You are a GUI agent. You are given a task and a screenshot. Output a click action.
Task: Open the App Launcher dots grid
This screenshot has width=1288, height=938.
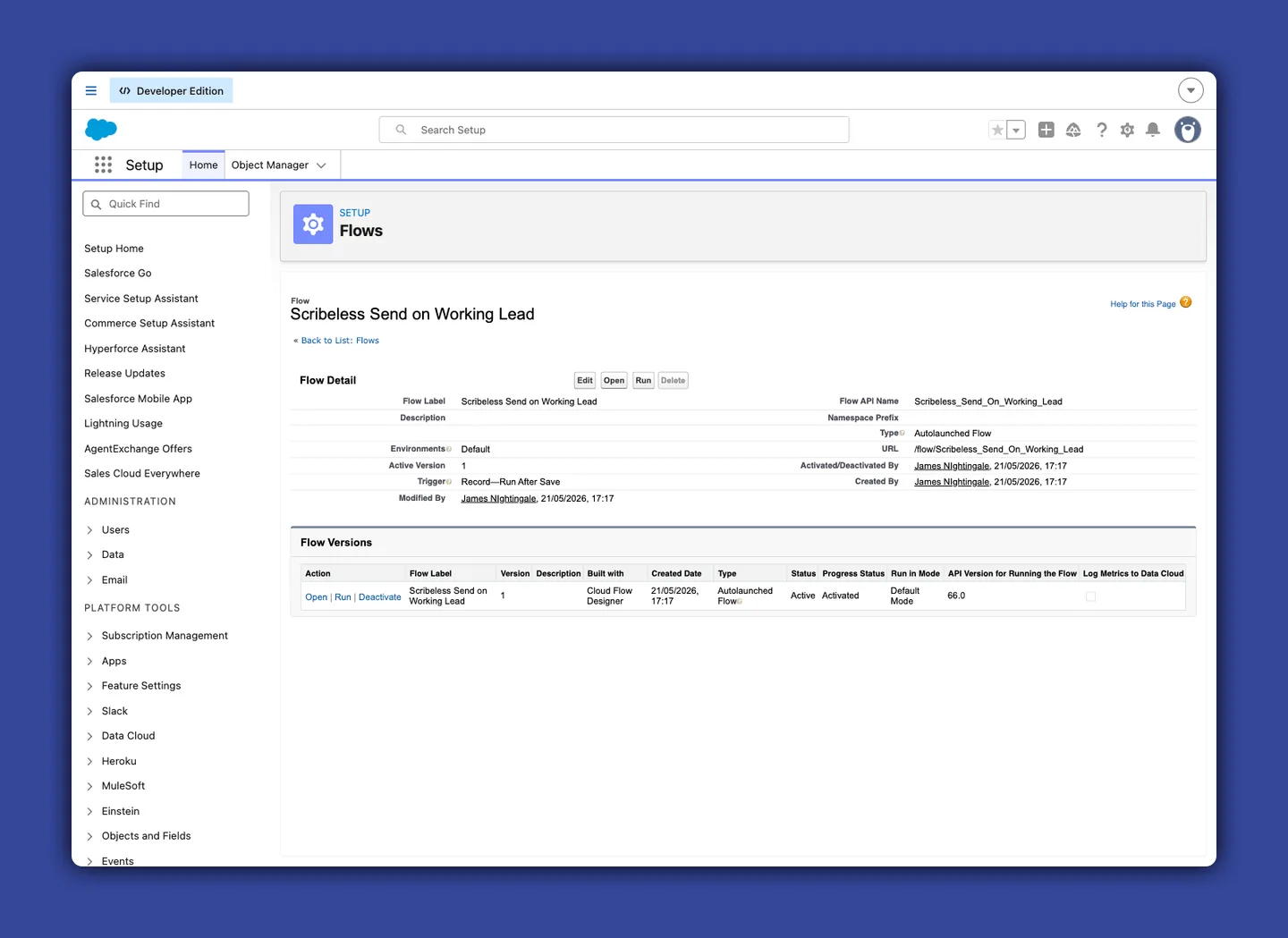tap(103, 165)
